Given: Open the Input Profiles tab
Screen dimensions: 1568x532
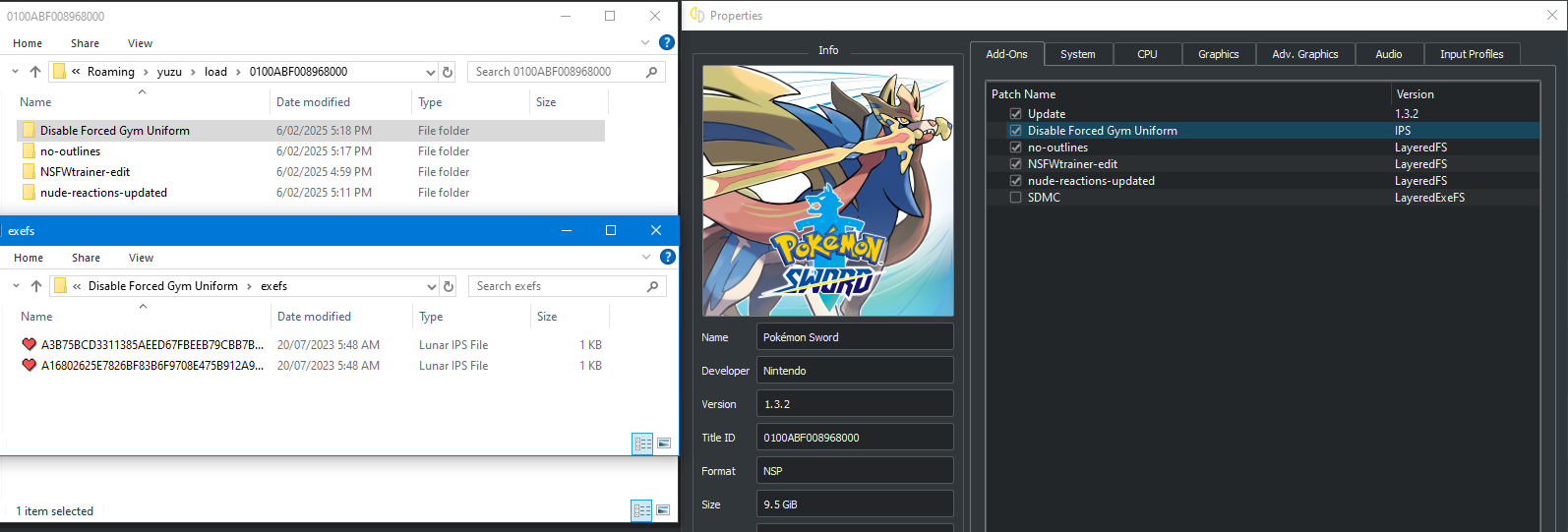Looking at the screenshot, I should (1472, 54).
